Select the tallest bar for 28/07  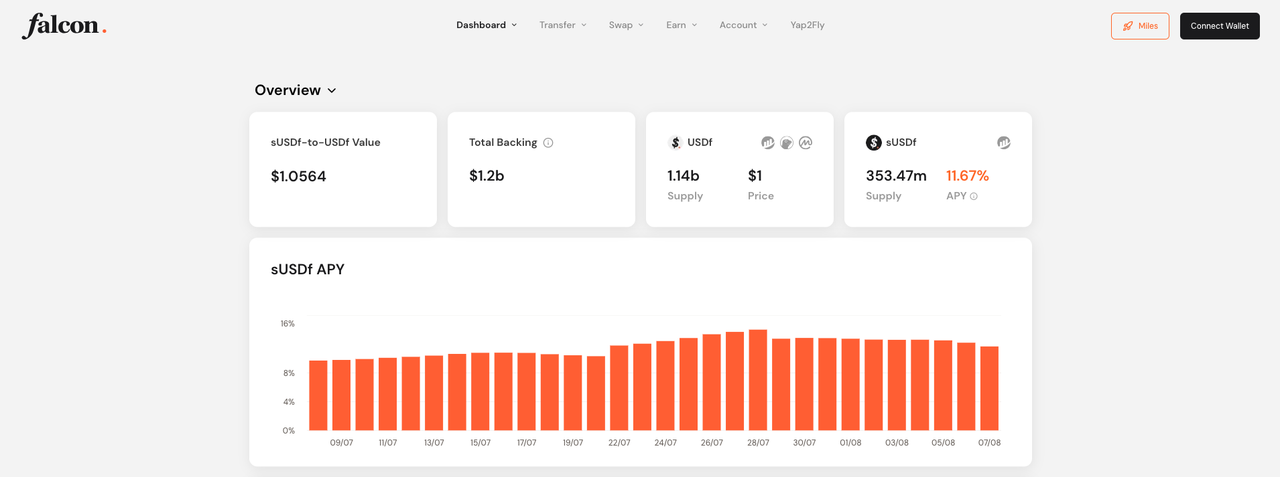point(758,380)
